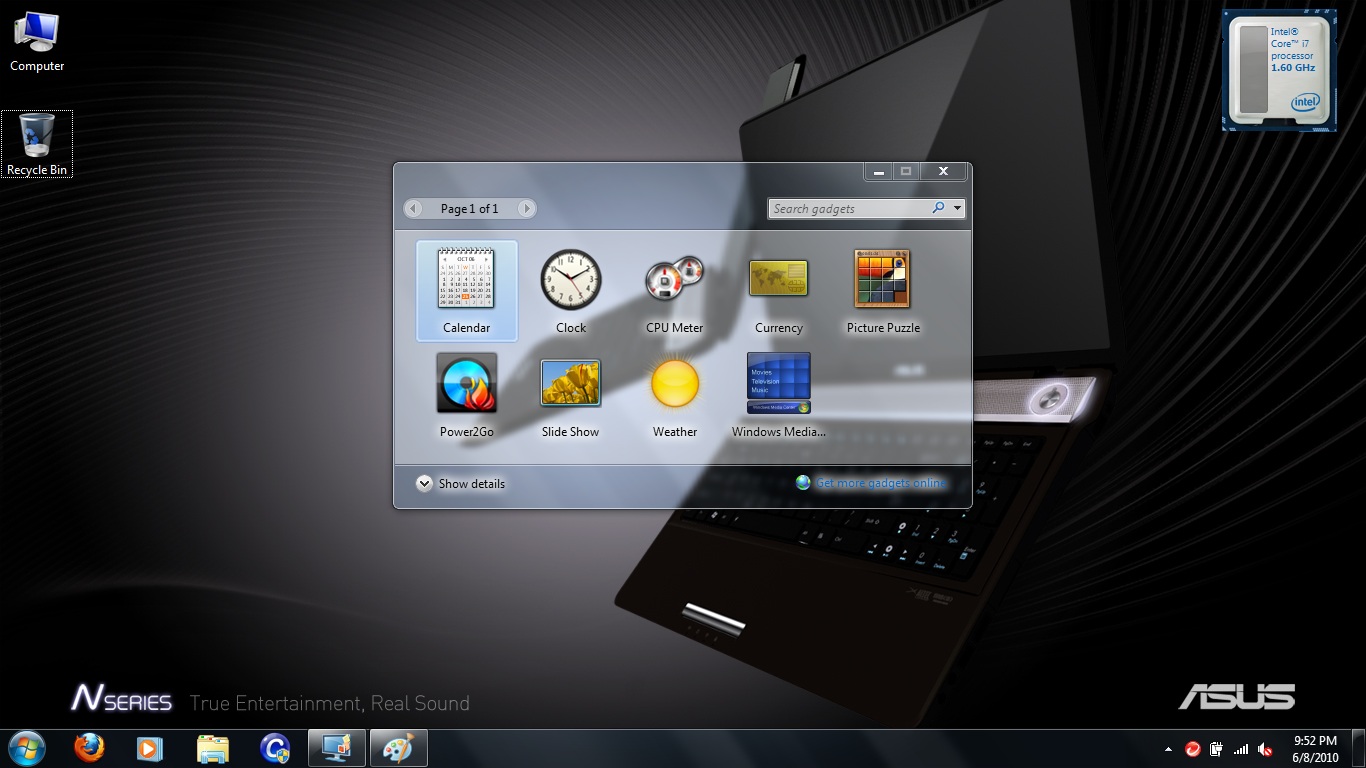This screenshot has width=1366, height=768.
Task: Click the Show desktop button
Action: (x=1358, y=749)
